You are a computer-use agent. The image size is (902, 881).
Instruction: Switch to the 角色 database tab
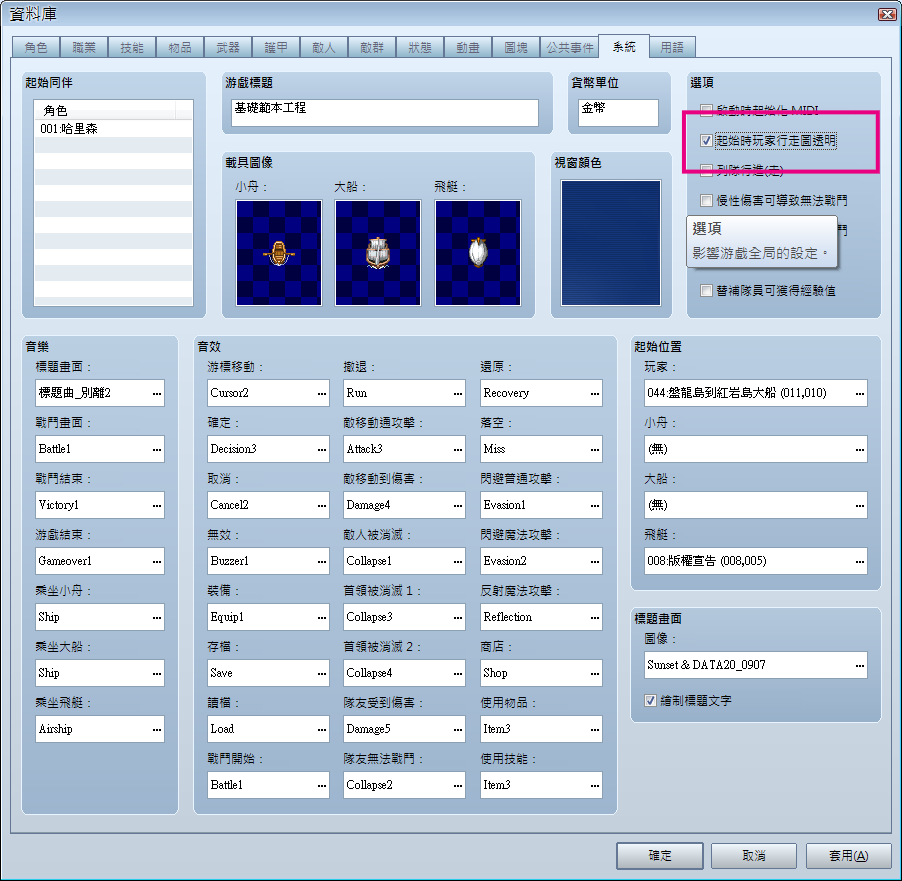point(36,47)
